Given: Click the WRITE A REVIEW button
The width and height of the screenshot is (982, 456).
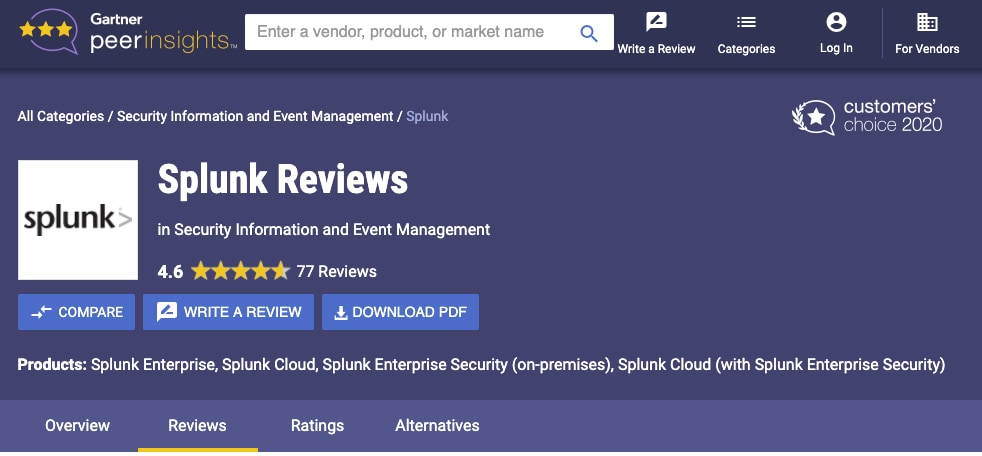Looking at the screenshot, I should (228, 312).
